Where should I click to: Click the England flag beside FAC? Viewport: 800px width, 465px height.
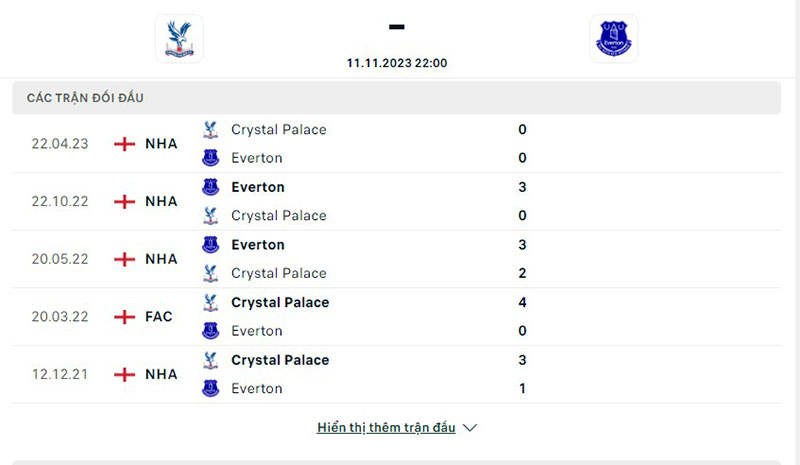125,317
